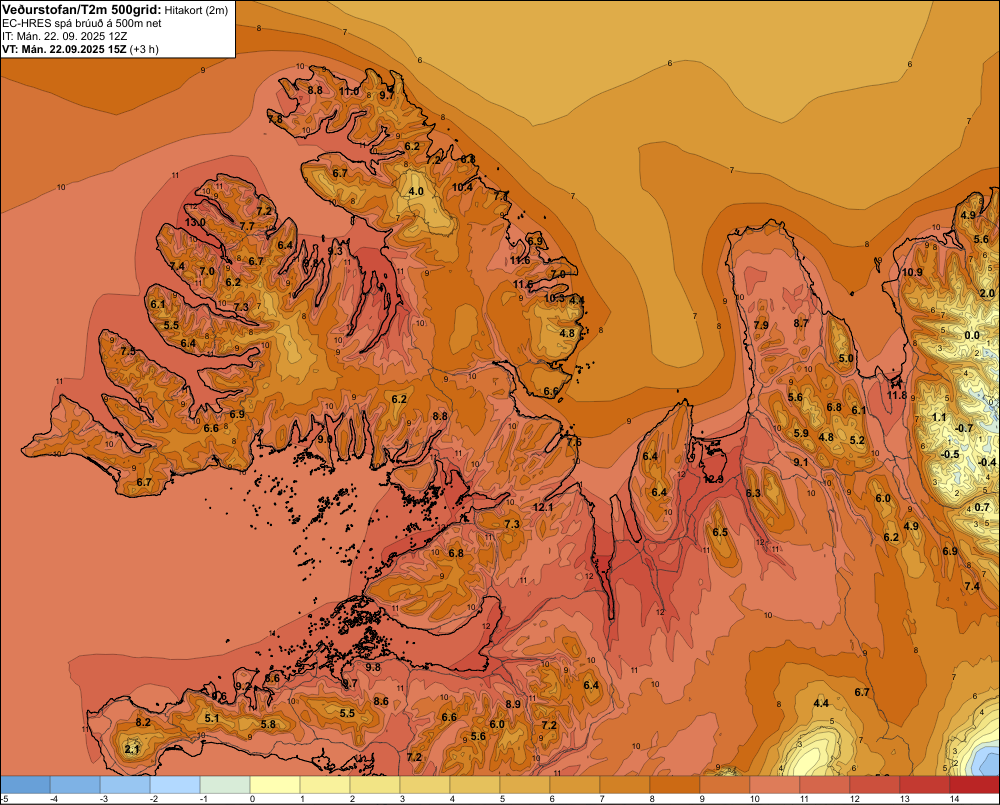Click the '9.8' temperature value on the map
The image size is (1000, 805).
click(x=373, y=667)
